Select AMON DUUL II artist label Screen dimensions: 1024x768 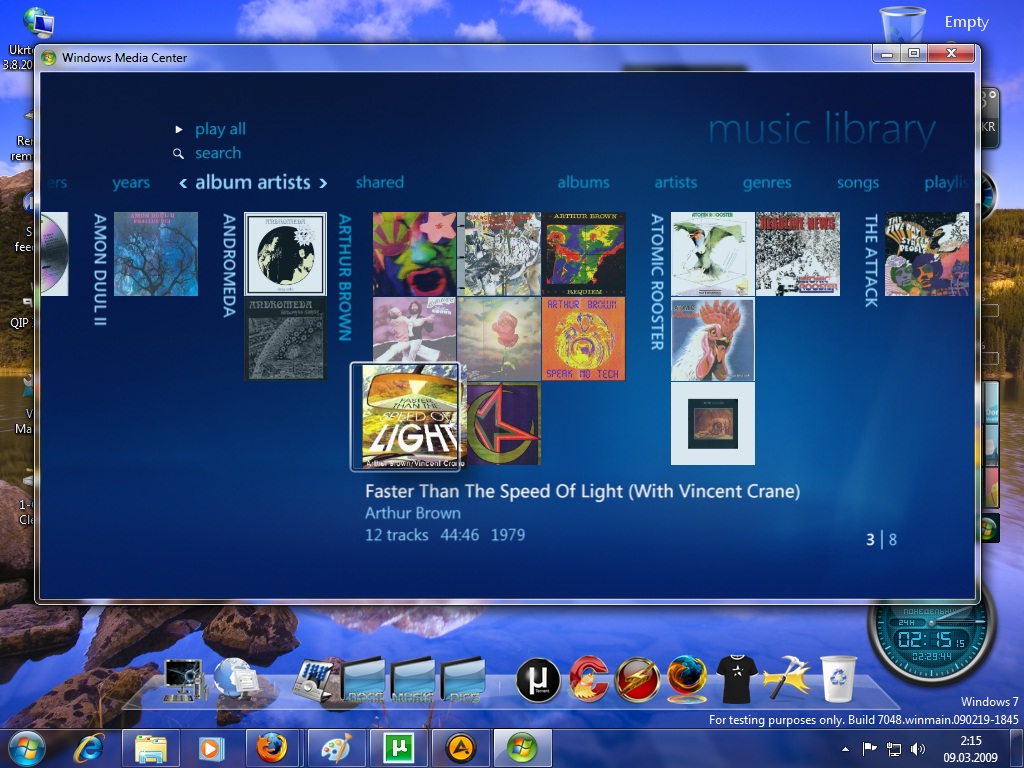tap(100, 269)
